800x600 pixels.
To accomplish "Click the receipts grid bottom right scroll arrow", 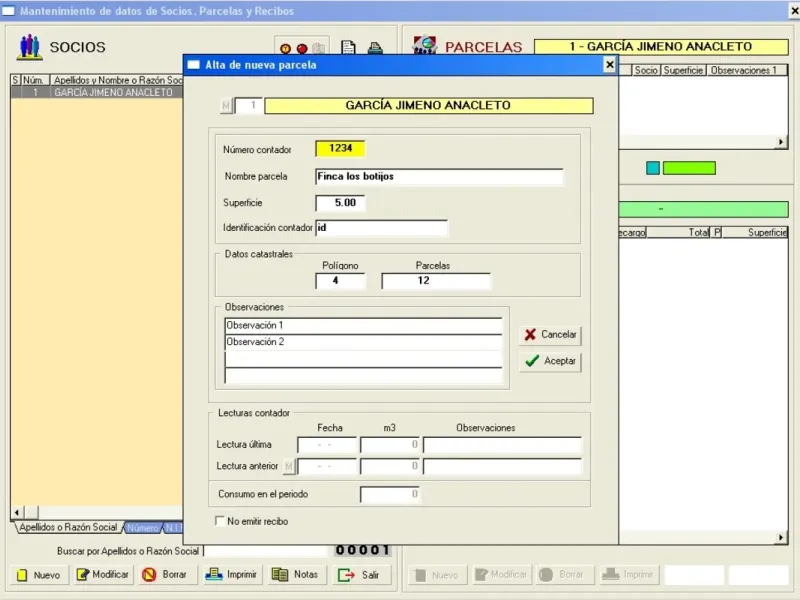I will click(781, 537).
